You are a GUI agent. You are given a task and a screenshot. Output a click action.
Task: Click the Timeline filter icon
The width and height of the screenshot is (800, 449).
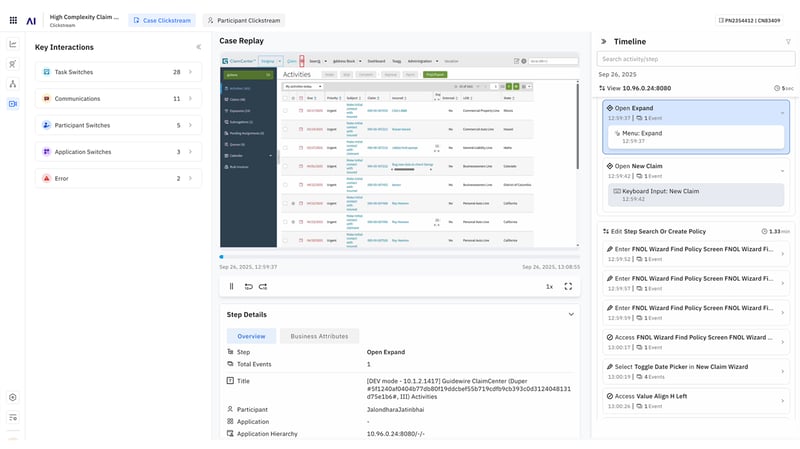click(x=788, y=41)
